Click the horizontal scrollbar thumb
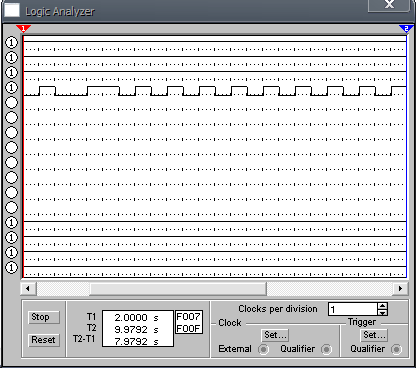This screenshot has width=416, height=368. pyautogui.click(x=178, y=289)
